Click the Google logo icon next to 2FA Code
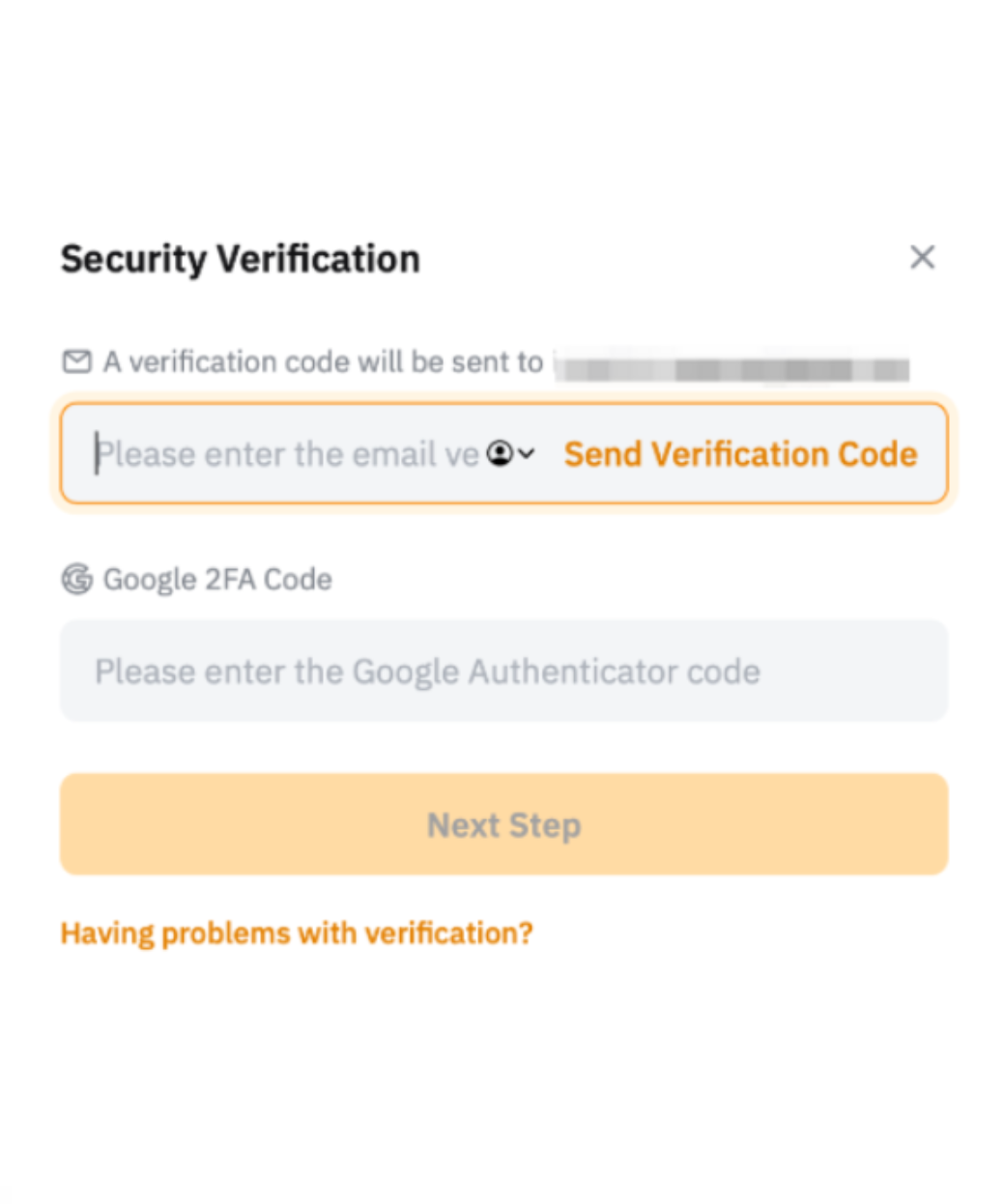 point(76,579)
